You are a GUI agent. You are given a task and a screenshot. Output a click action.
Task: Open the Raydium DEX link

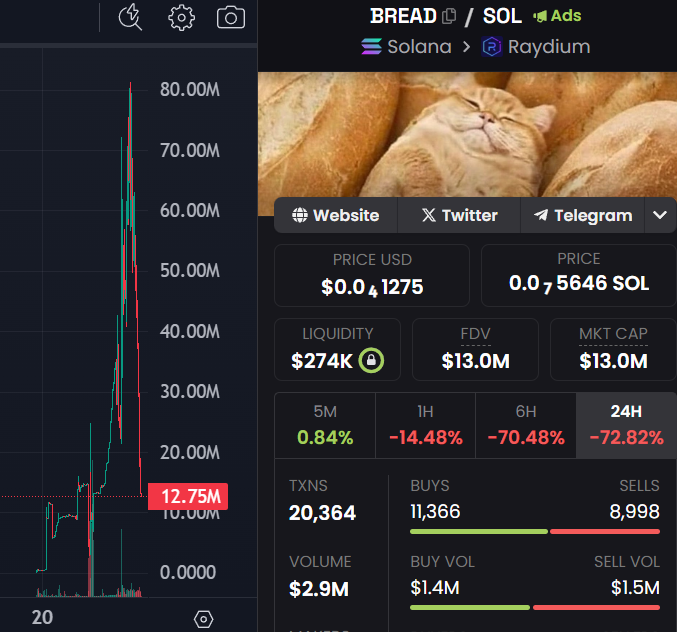coord(536,47)
